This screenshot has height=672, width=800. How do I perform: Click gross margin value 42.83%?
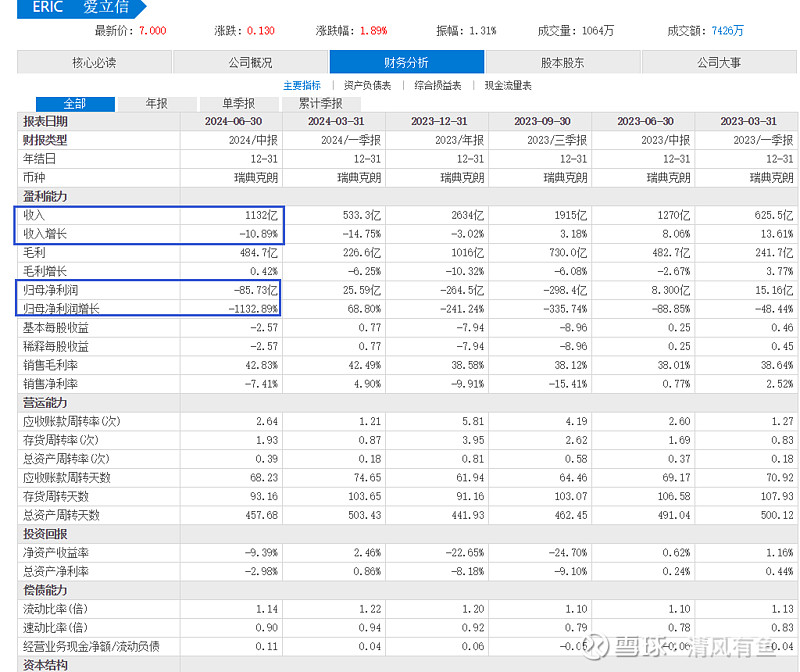[x=262, y=365]
